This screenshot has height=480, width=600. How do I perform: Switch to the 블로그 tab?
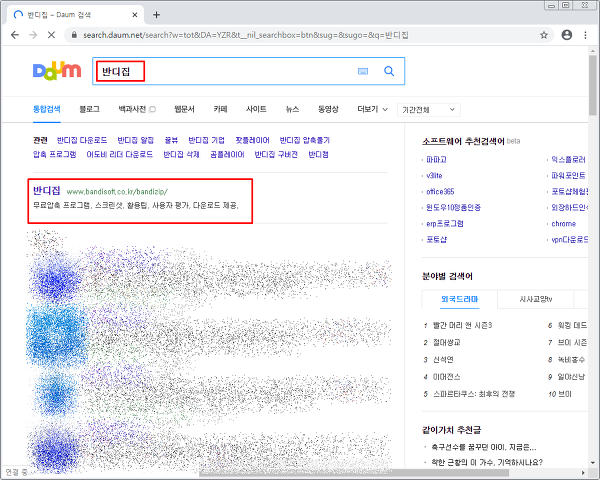(90, 109)
